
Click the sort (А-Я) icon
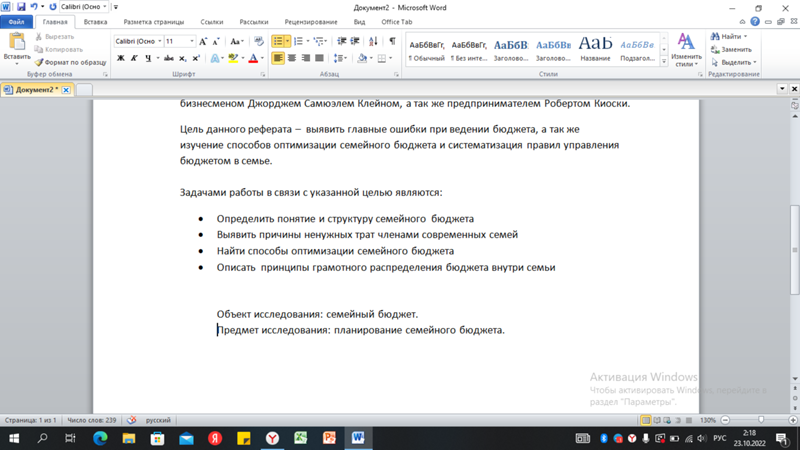374,41
